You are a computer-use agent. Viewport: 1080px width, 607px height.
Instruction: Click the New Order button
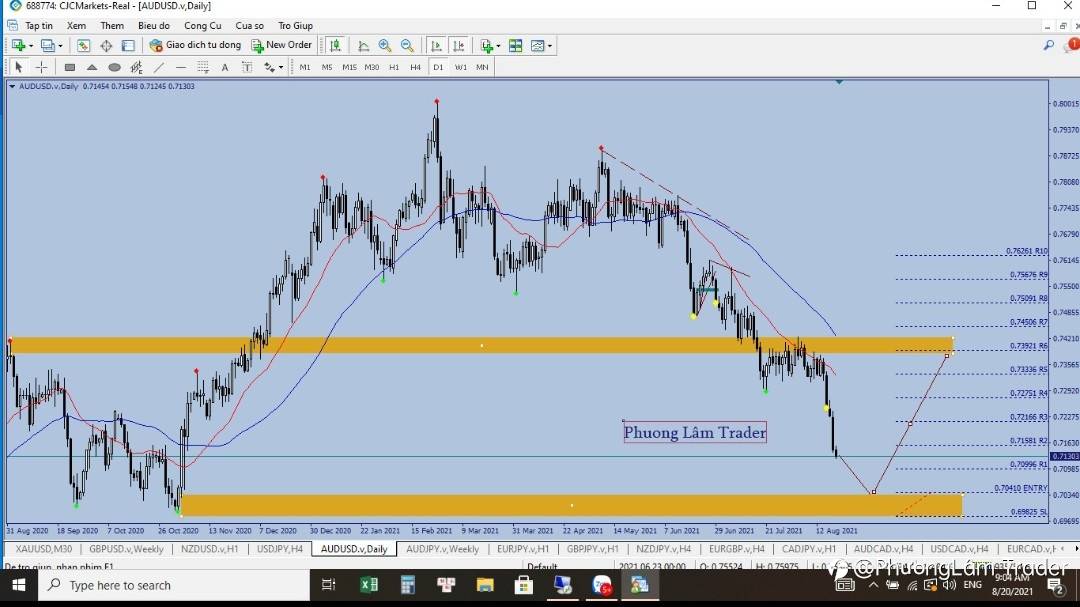click(282, 45)
